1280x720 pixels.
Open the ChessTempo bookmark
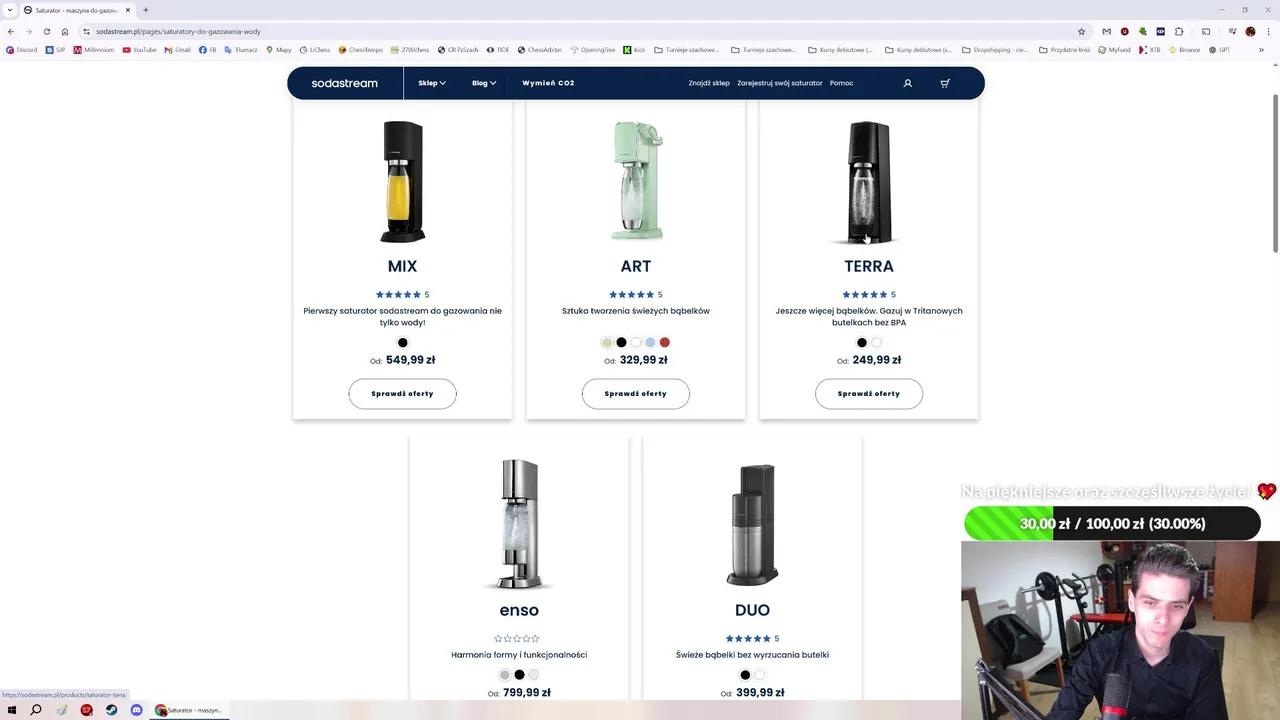pyautogui.click(x=361, y=50)
